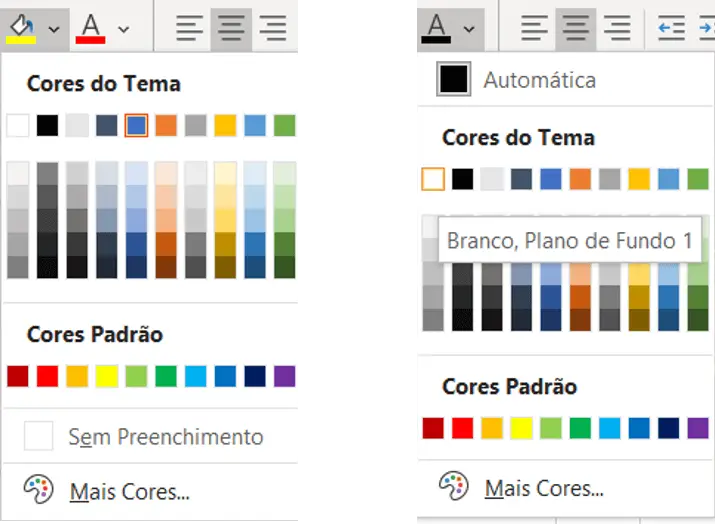
Task: Pick purple standard color in fill panel
Action: [285, 376]
